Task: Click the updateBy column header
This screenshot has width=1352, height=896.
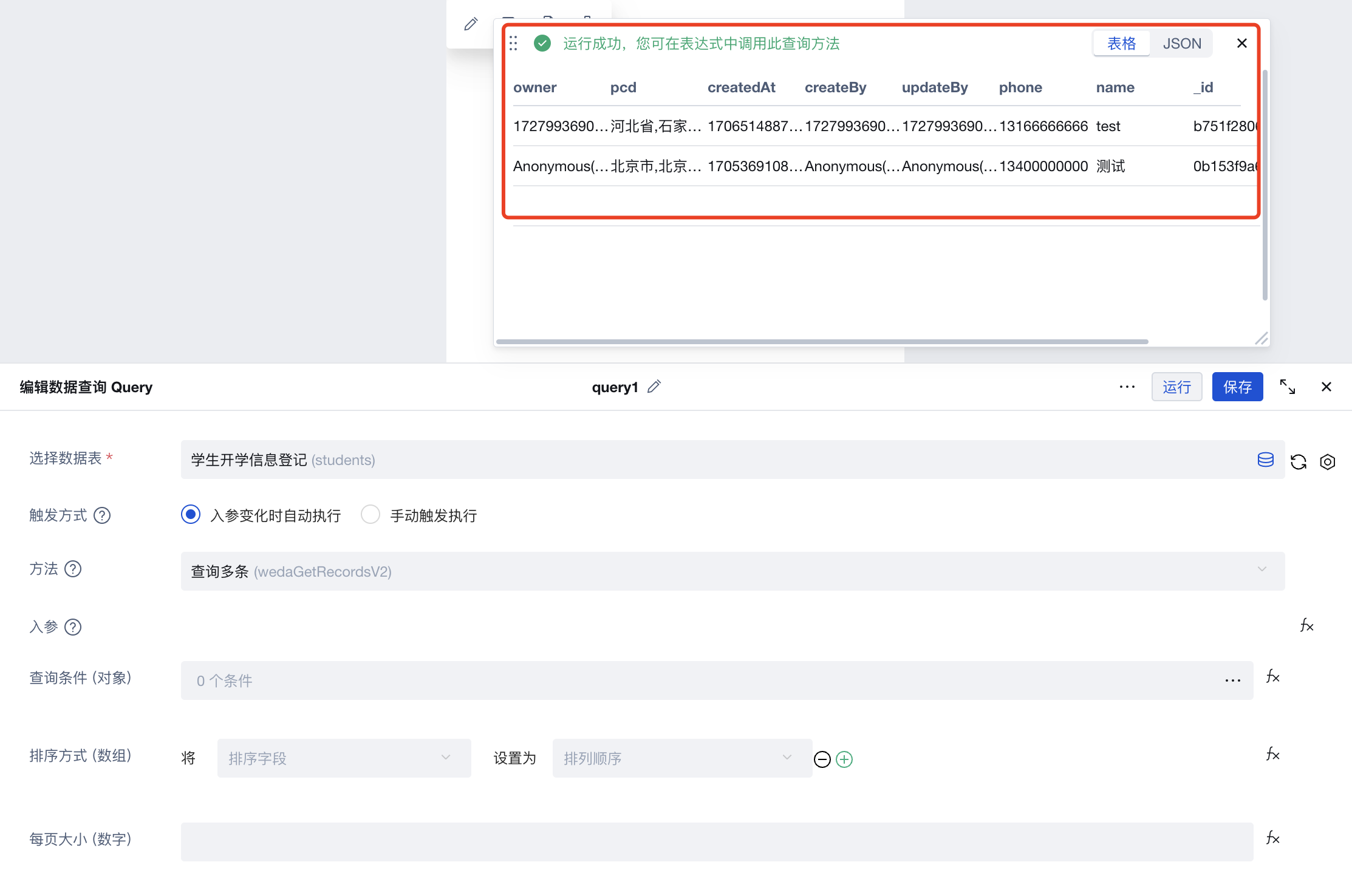Action: click(x=935, y=87)
